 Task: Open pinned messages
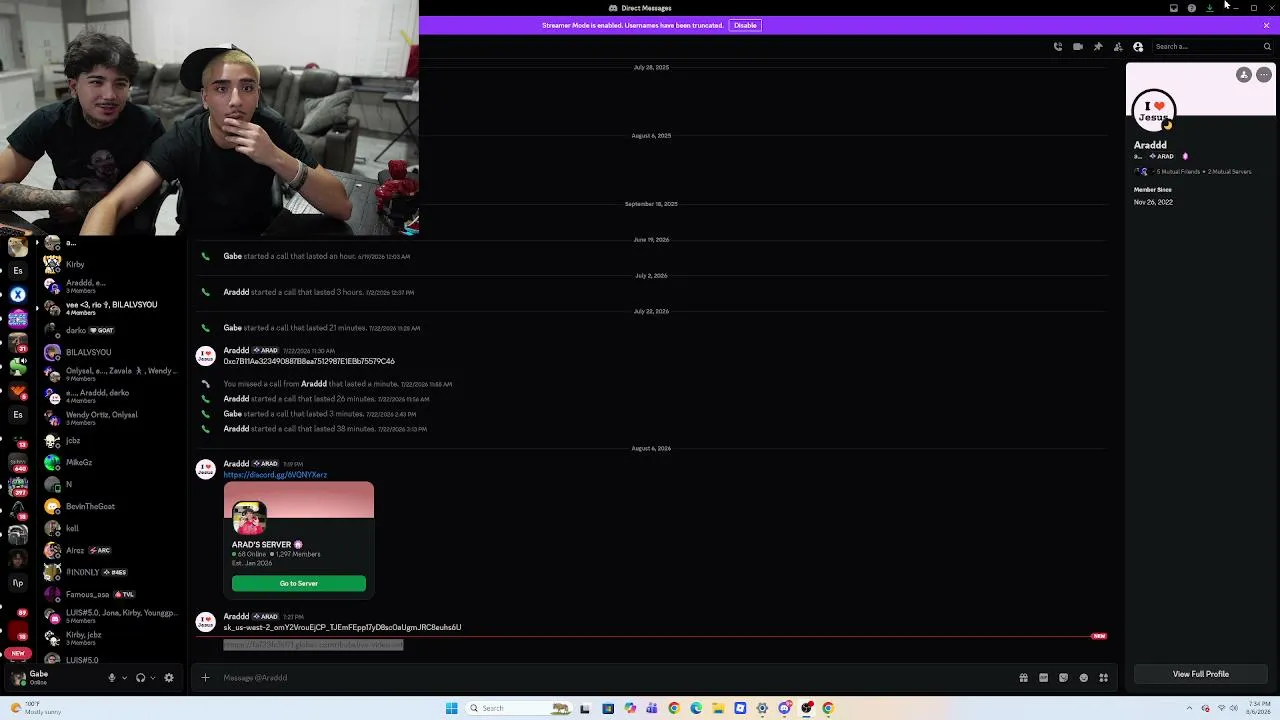[x=1098, y=46]
